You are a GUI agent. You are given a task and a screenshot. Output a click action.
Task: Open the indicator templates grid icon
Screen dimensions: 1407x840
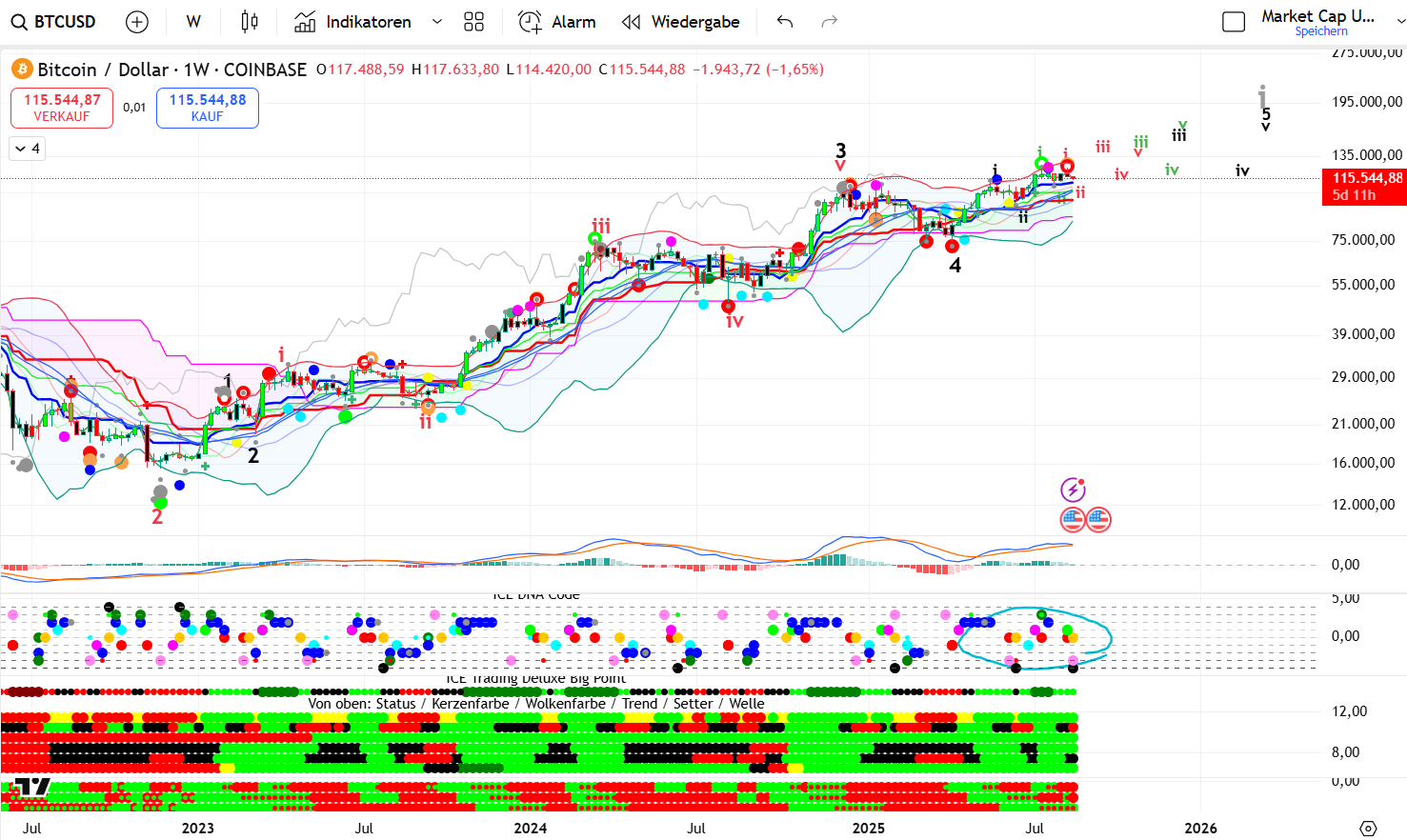click(x=473, y=22)
